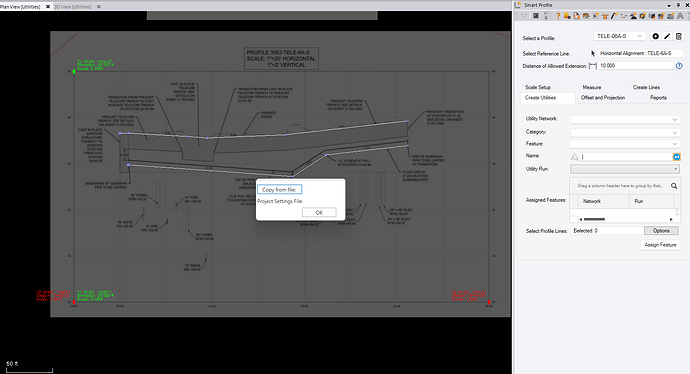Open the Offset and Projection tab
Screen dimensions: 690x374
click(603, 98)
